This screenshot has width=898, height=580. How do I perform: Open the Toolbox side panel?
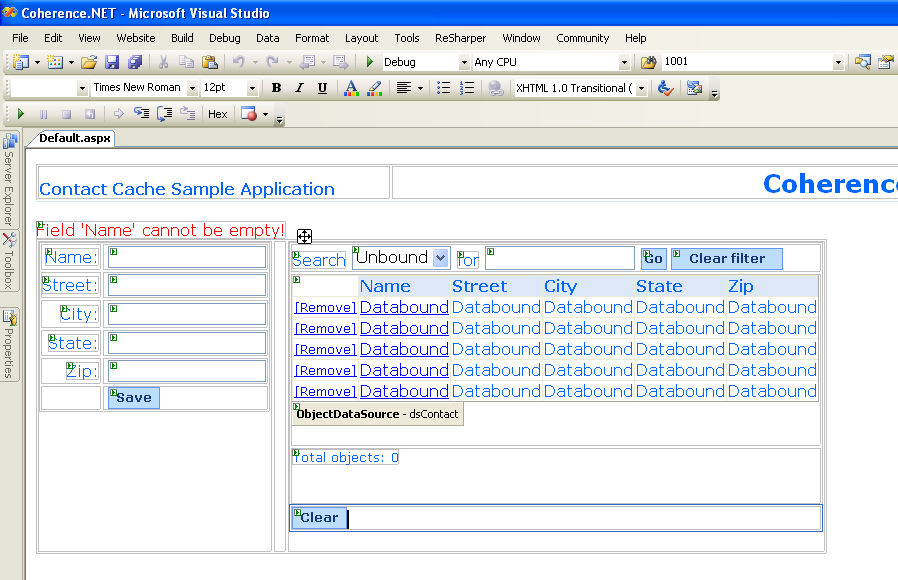(9, 261)
